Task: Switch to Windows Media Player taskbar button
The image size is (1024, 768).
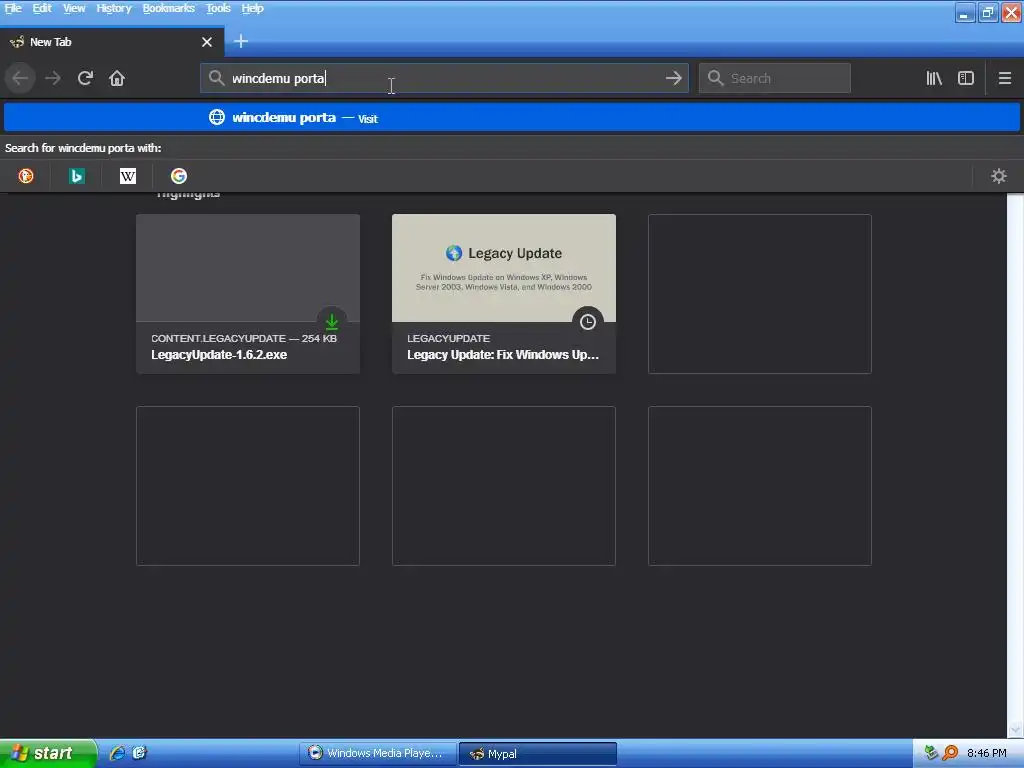Action: coord(377,753)
